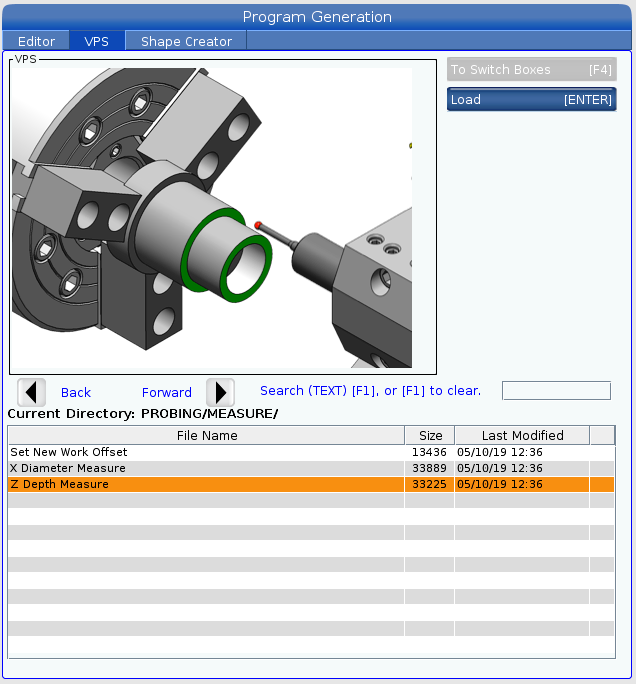This screenshot has height=684, width=636.
Task: Sort by Last Modified column header
Action: (522, 435)
